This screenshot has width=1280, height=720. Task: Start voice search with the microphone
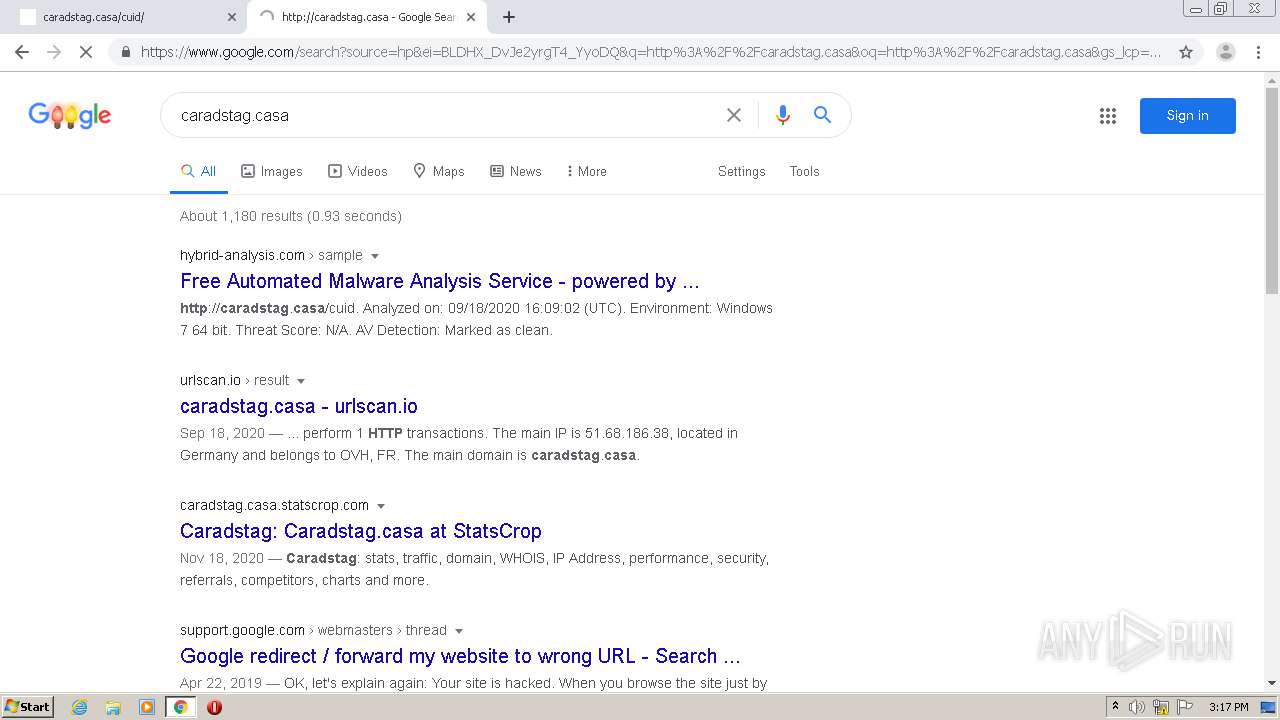click(783, 115)
